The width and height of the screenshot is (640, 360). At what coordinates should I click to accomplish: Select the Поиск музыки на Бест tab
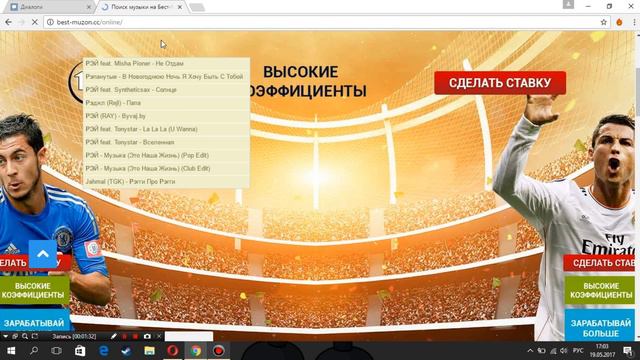tap(141, 7)
